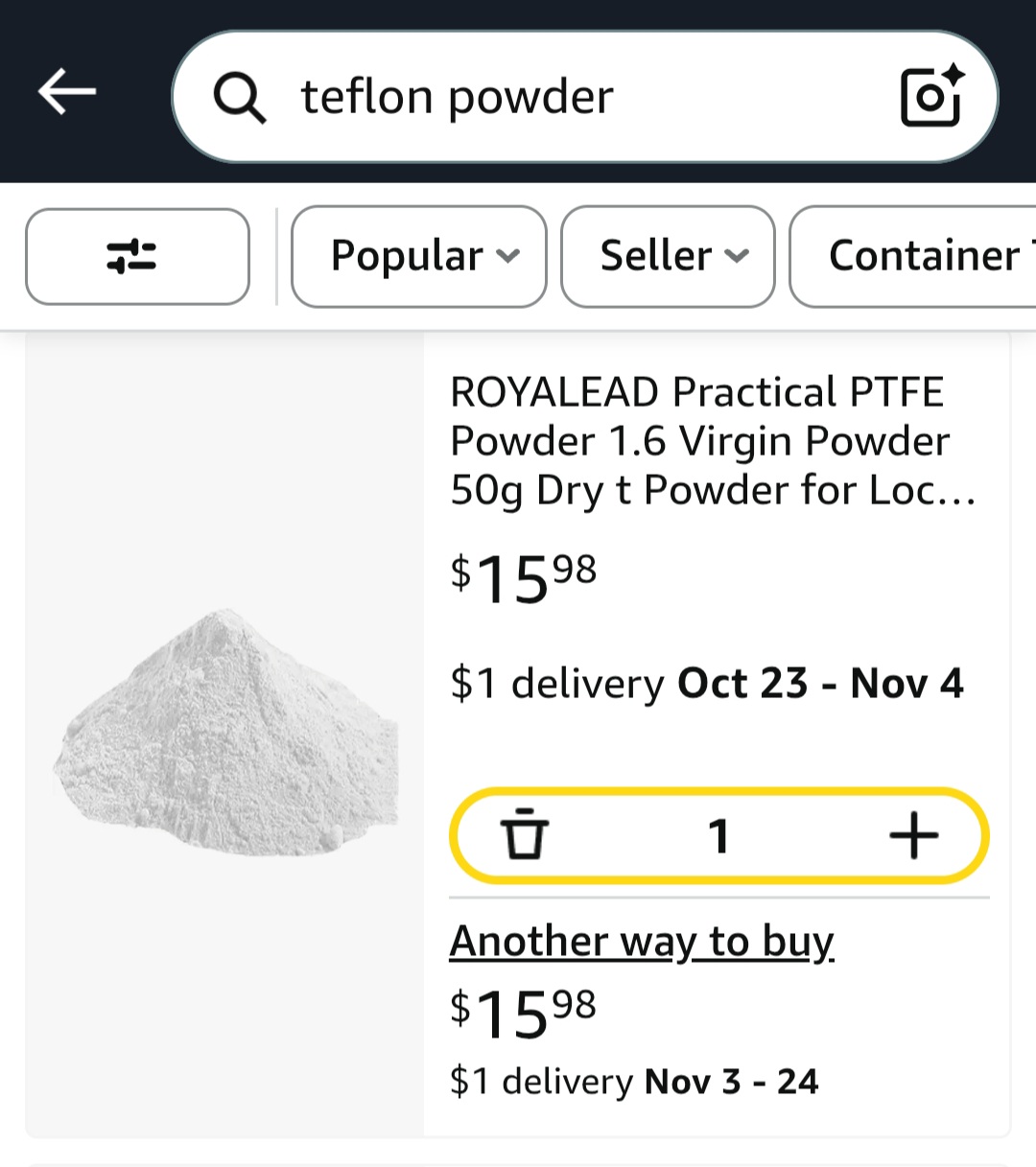Click the "teflon powder" search field

point(576,97)
